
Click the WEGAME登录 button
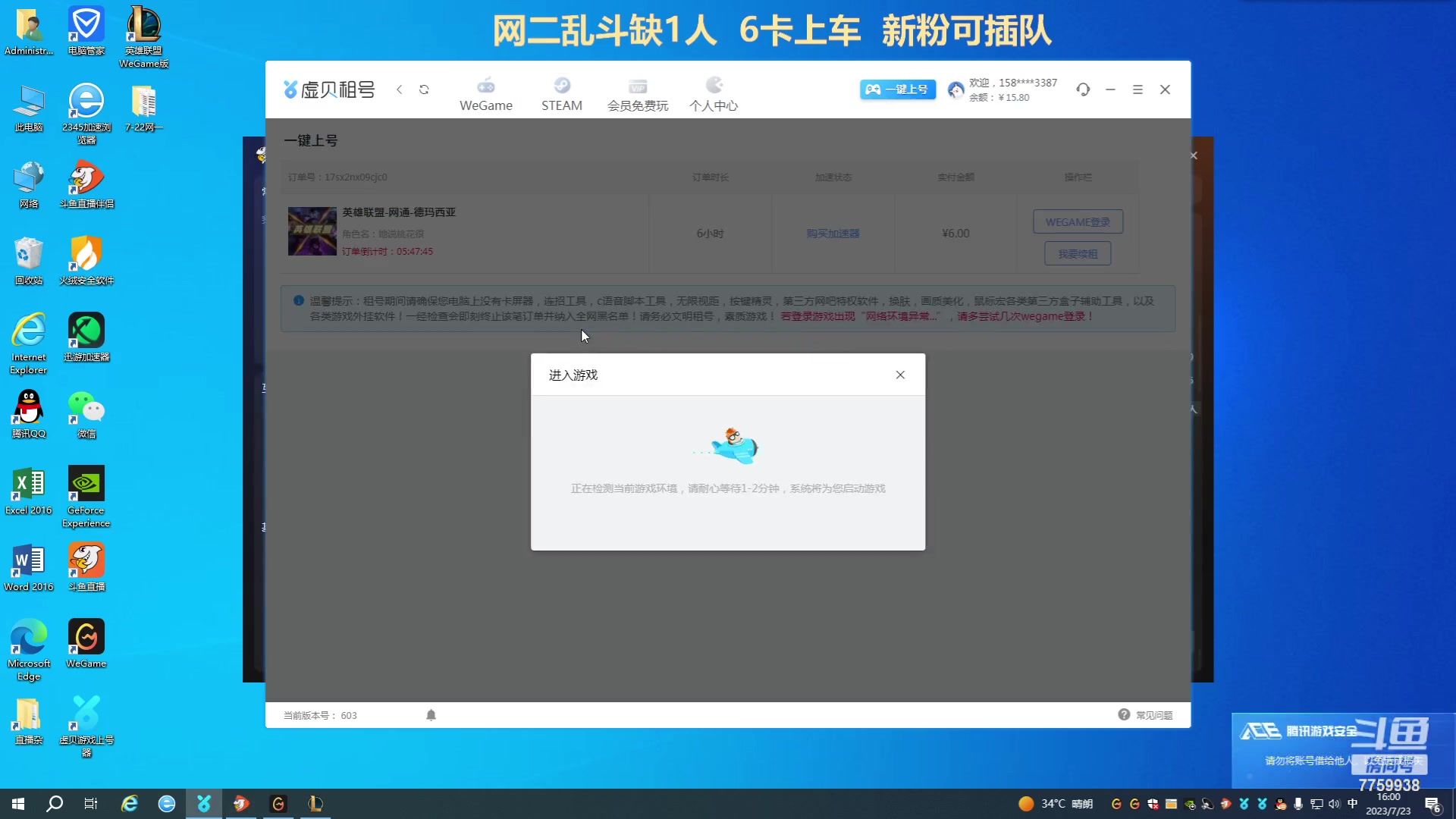tap(1078, 222)
